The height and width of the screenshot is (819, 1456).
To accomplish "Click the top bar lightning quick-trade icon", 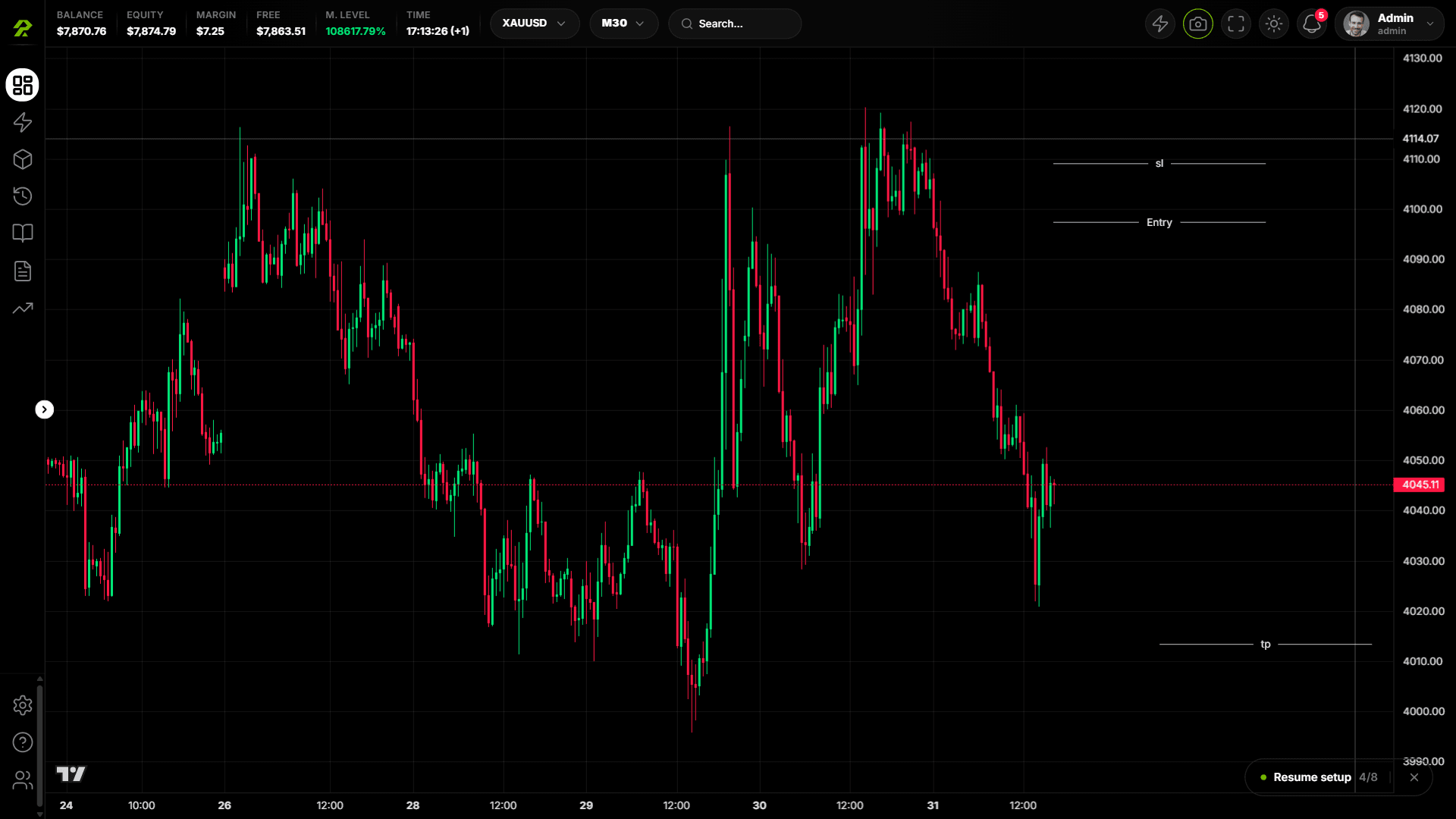I will [1160, 24].
